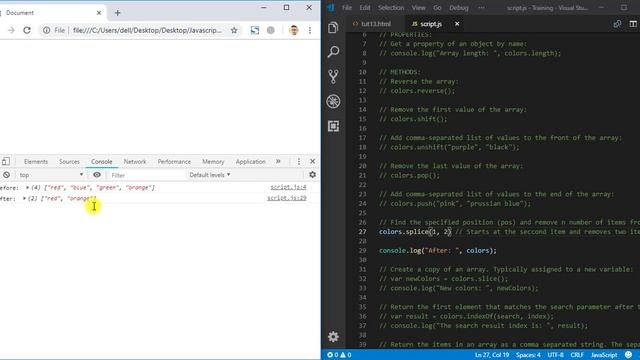Click the console.log line 29 code

[438, 251]
